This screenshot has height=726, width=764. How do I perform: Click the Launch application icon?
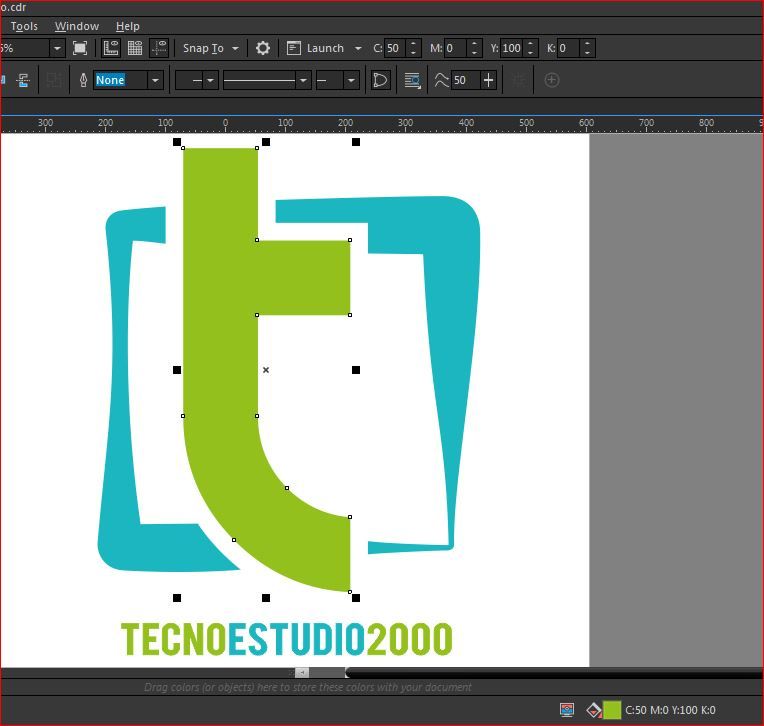tap(294, 48)
